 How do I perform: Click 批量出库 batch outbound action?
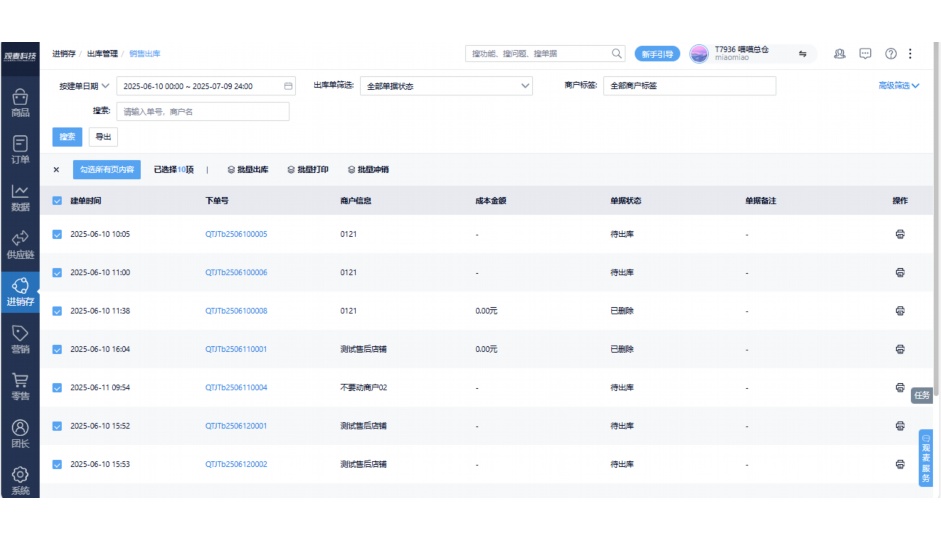(x=248, y=170)
